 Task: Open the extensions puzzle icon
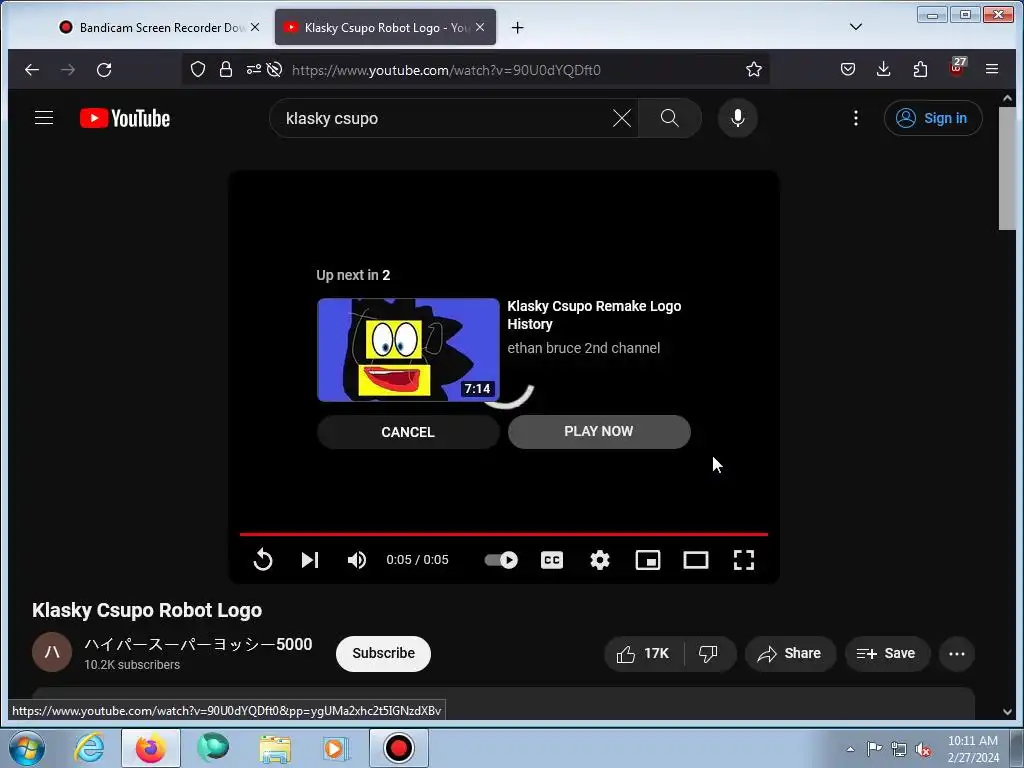(920, 69)
